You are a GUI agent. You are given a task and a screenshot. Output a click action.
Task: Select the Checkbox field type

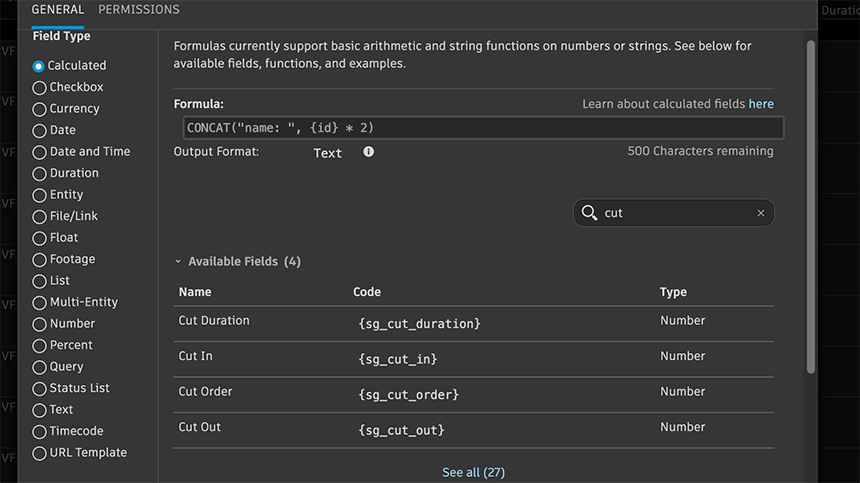coord(39,88)
